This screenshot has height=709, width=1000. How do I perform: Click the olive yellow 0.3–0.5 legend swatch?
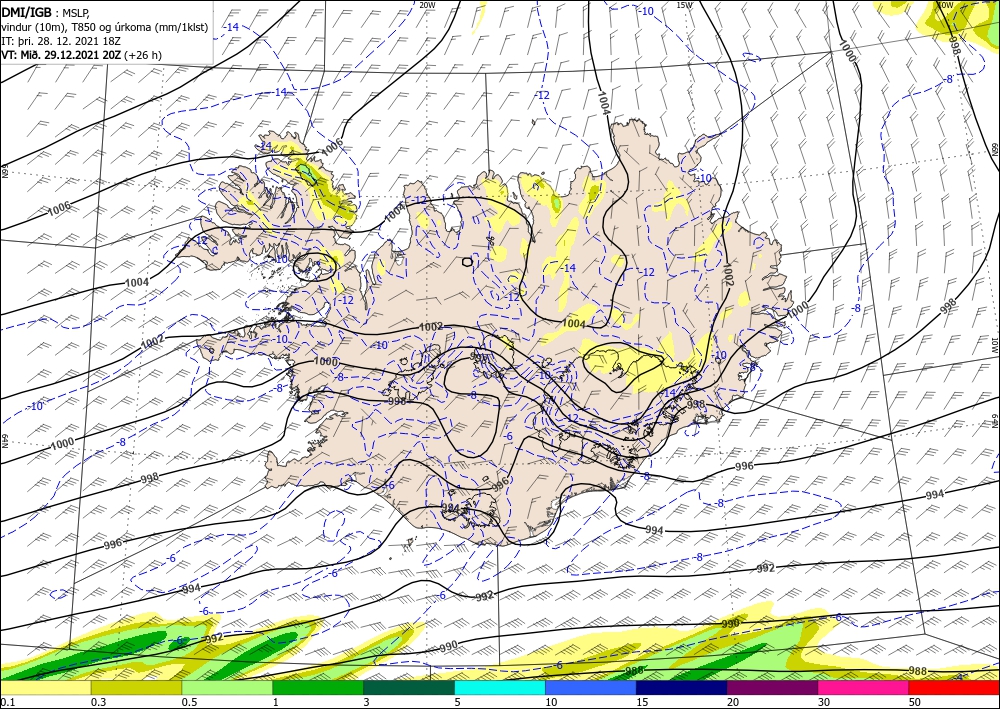pyautogui.click(x=136, y=688)
